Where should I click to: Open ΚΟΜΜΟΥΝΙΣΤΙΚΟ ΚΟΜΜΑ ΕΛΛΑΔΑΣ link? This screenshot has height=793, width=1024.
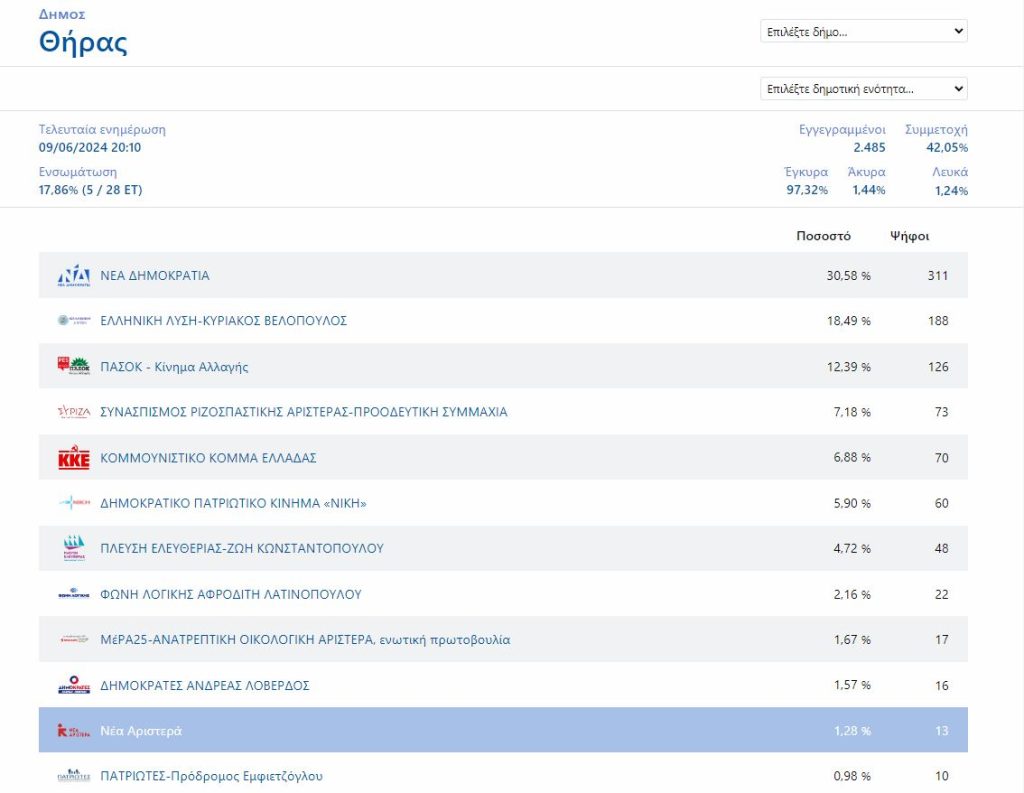point(208,457)
